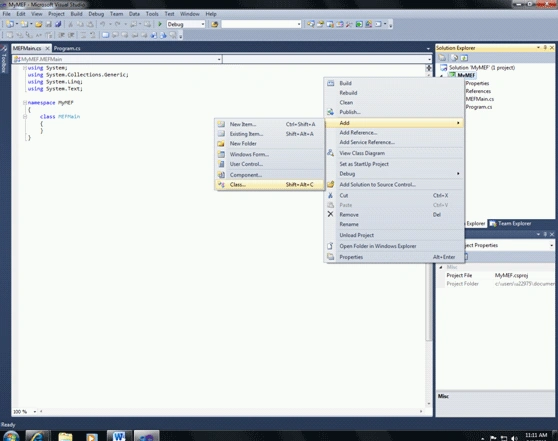Collapse the class MEFMain code block

[25, 116]
